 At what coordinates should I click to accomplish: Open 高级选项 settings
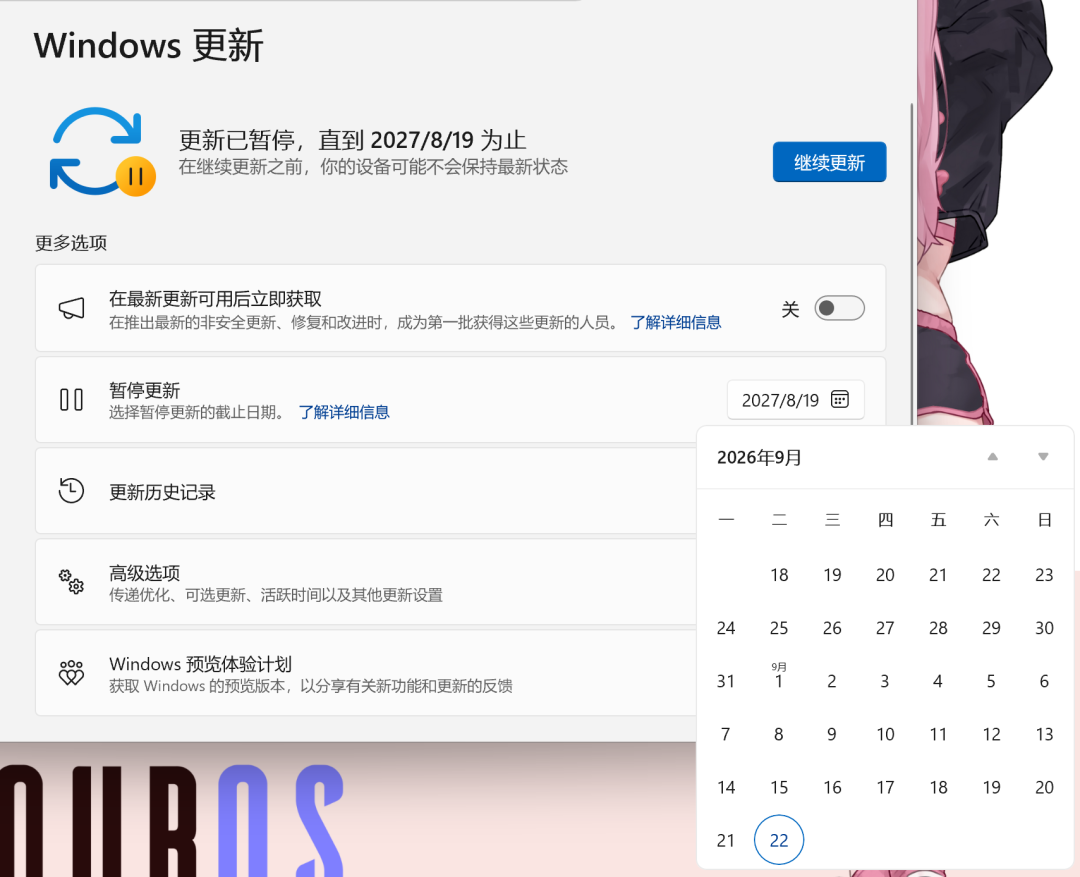(x=366, y=581)
